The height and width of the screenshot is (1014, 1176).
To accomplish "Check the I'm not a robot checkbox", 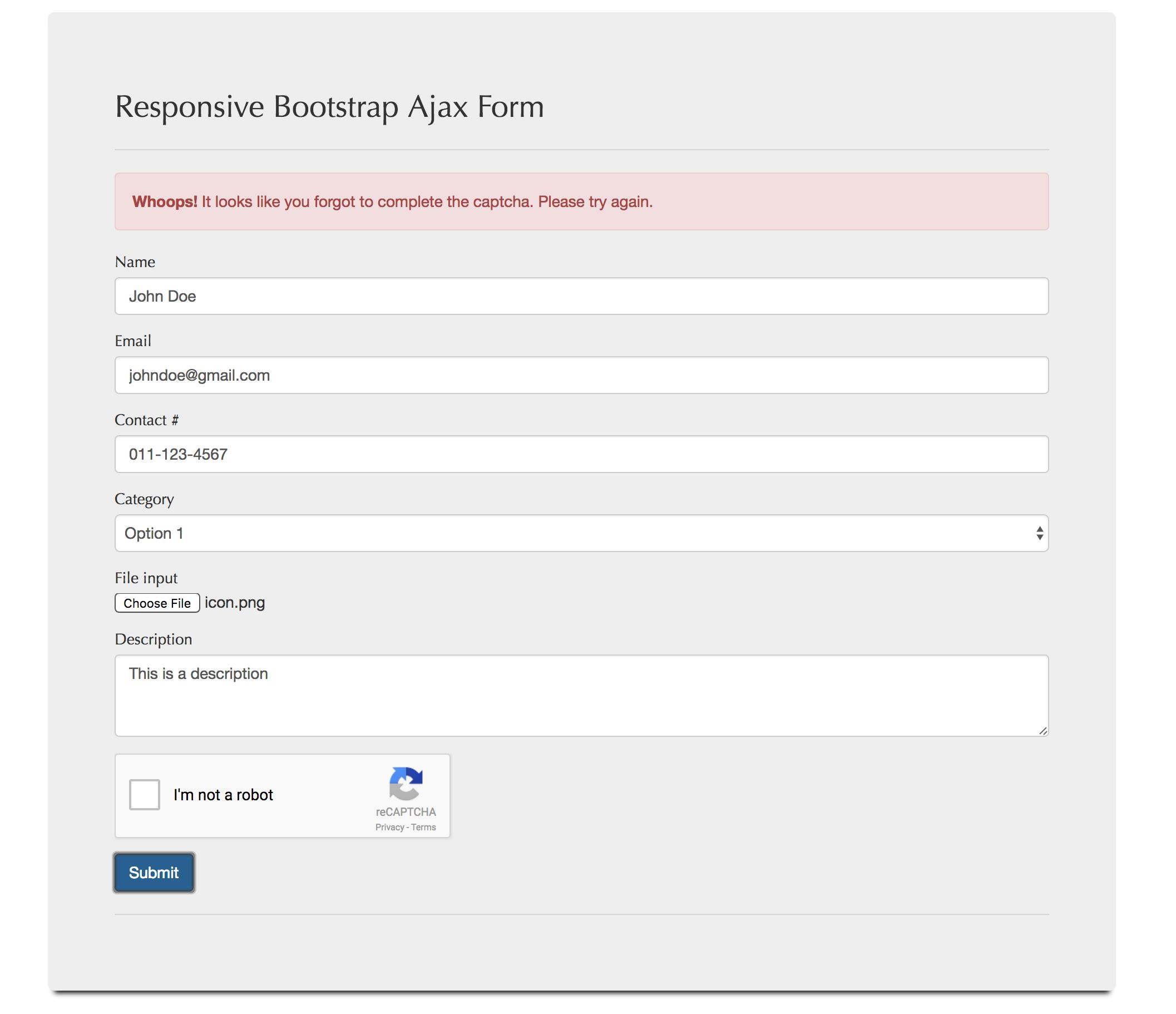I will pos(144,794).
